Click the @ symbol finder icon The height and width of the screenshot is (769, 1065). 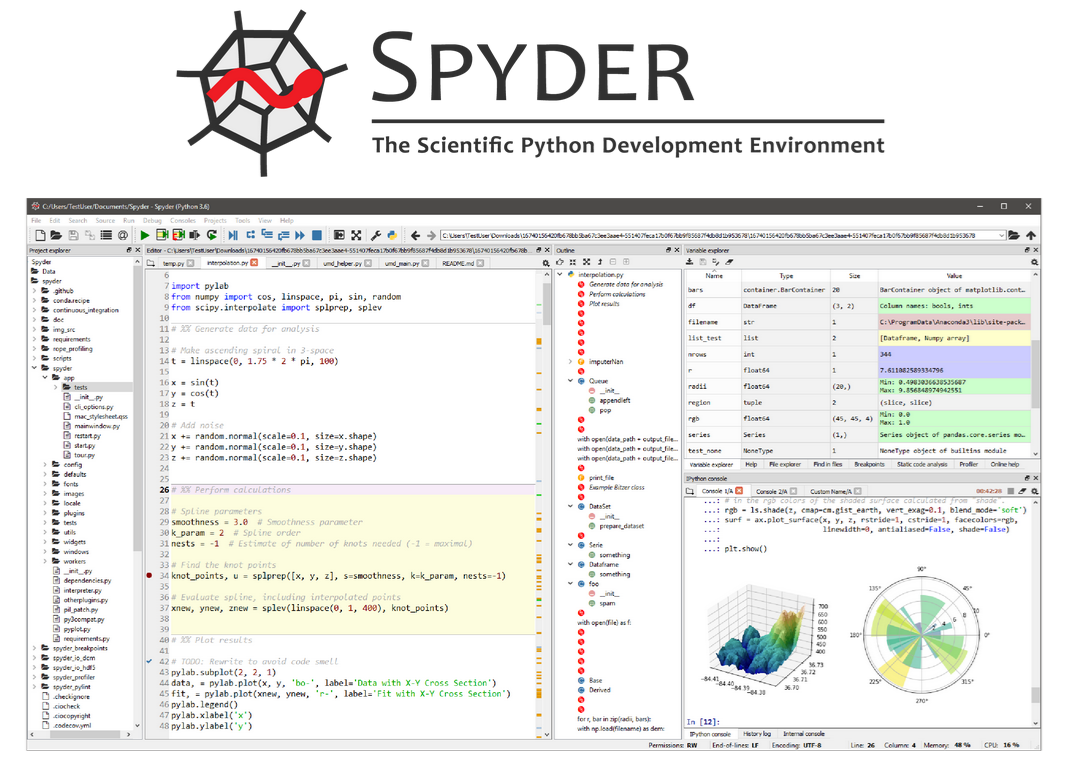[x=122, y=235]
